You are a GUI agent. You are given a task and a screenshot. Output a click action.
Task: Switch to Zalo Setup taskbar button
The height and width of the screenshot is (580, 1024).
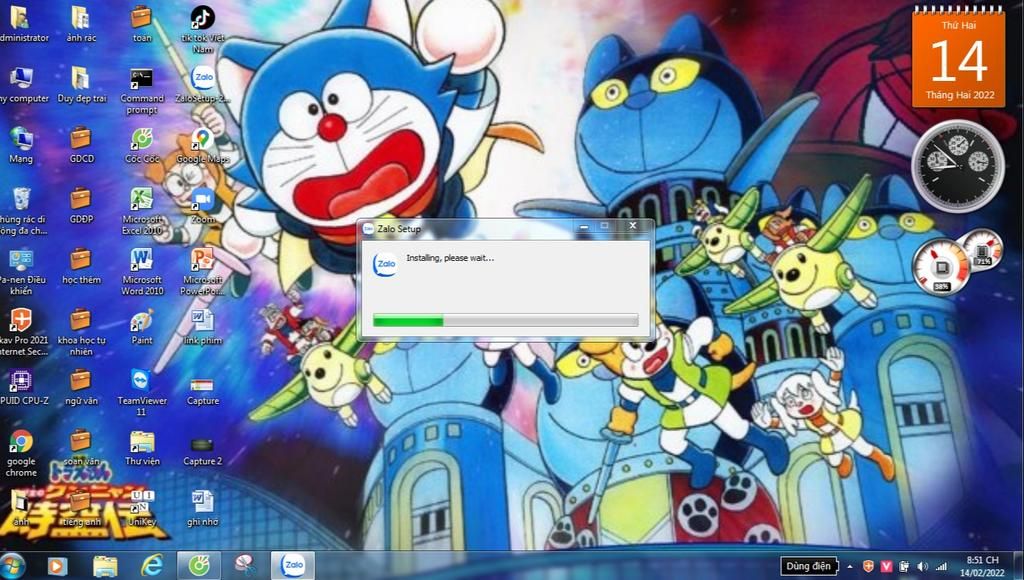[293, 566]
